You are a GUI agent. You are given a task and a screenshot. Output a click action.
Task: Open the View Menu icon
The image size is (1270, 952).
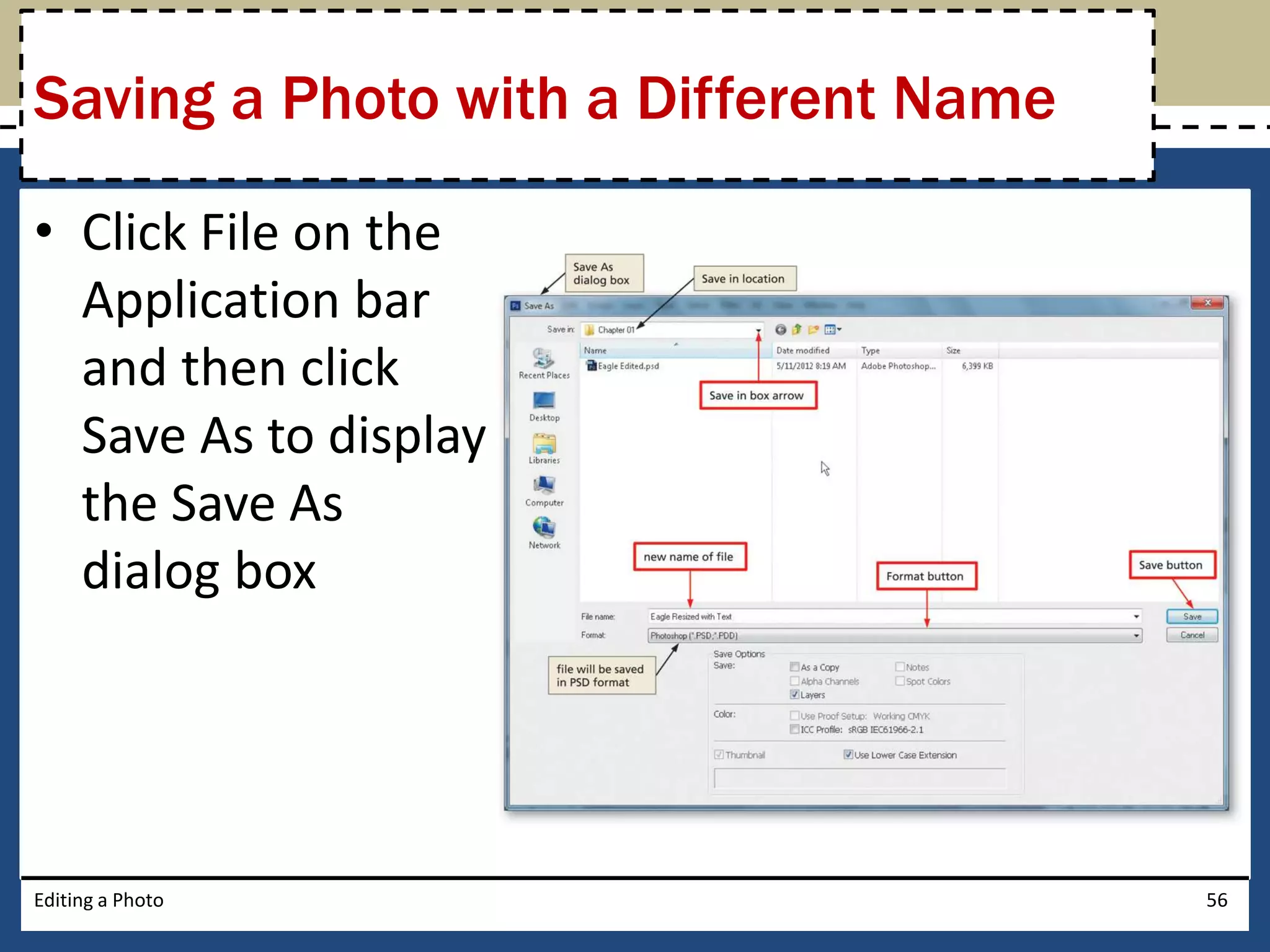click(x=832, y=330)
